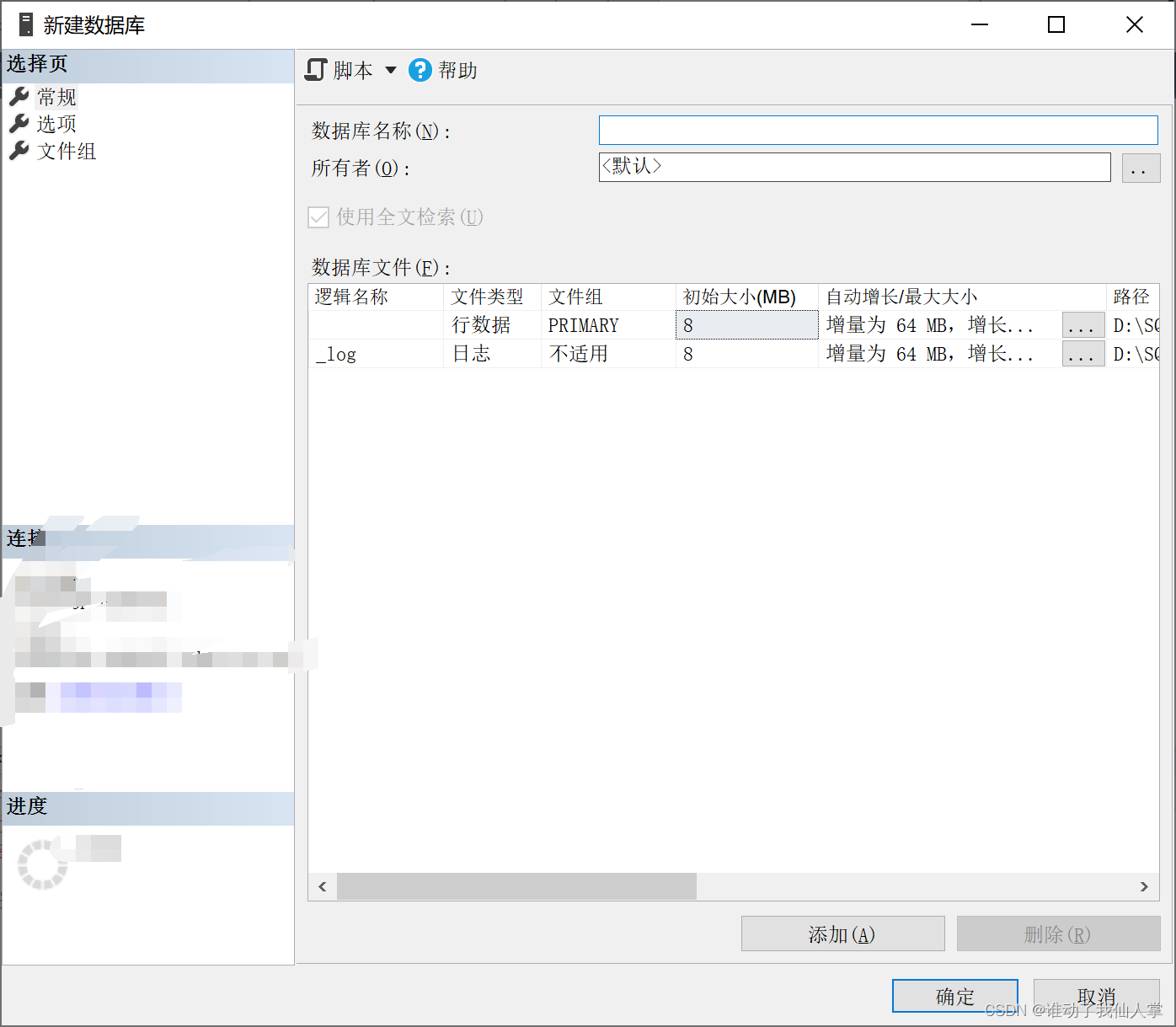Click the horizontal scrollbar right arrow
This screenshot has height=1027, width=1176.
1144,886
